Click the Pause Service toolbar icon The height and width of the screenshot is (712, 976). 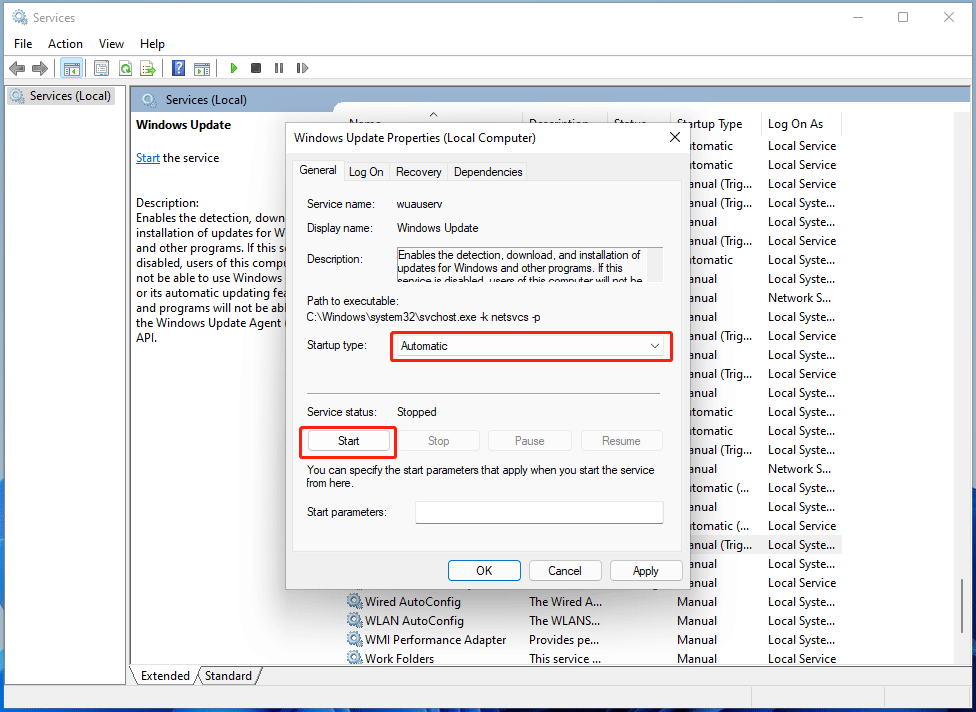tap(279, 68)
